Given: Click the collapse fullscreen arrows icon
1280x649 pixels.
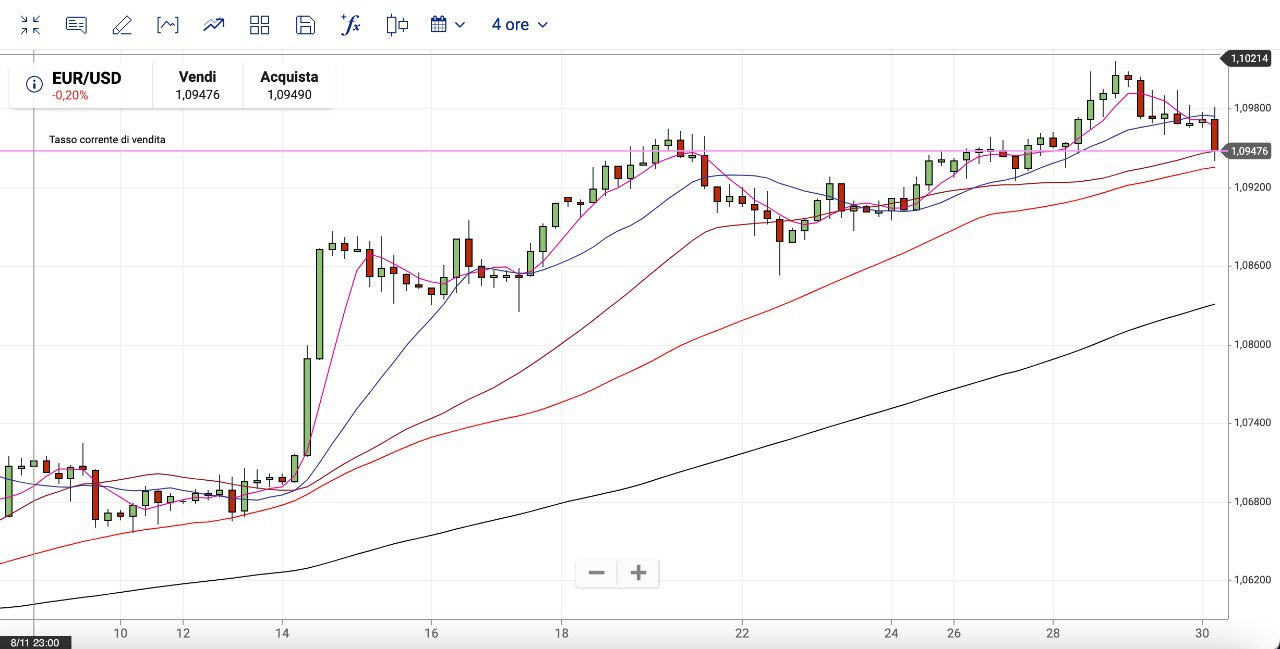Looking at the screenshot, I should [x=30, y=25].
